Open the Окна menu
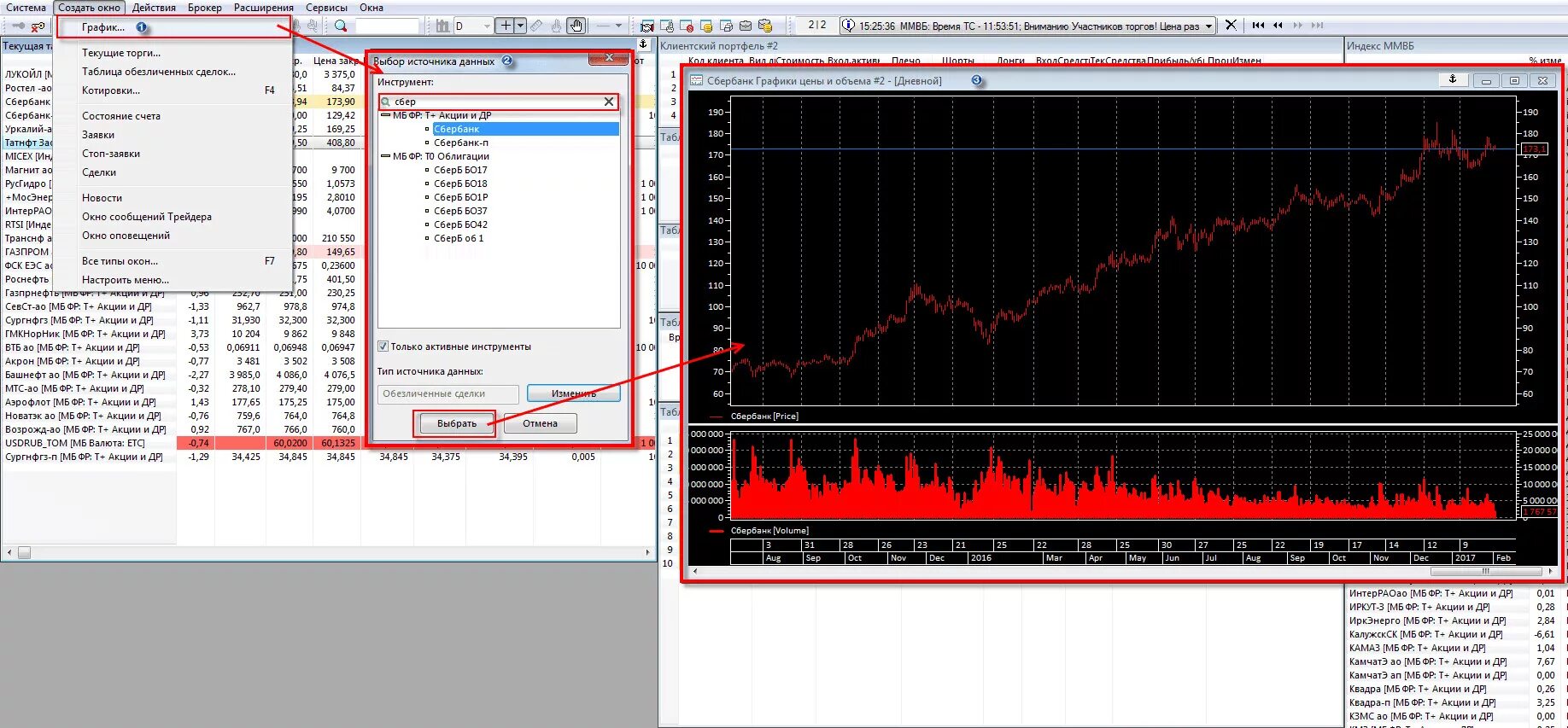The image size is (1568, 728). pos(372,8)
